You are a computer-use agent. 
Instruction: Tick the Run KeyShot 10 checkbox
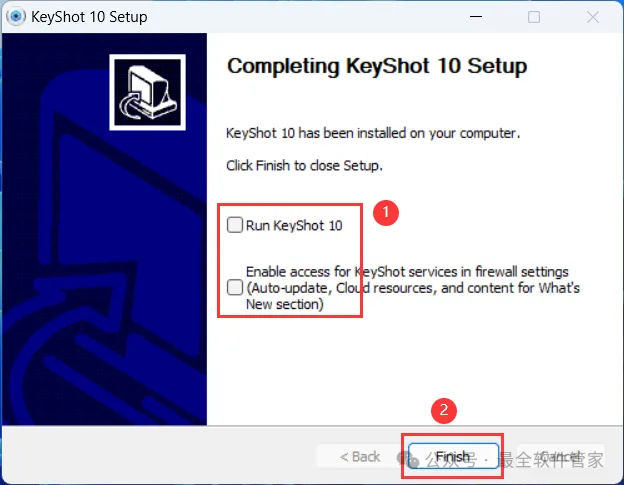coord(235,225)
